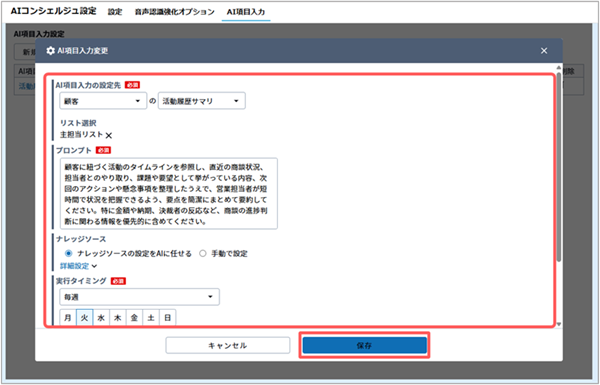Open the 顧客 dropdown

pos(103,101)
